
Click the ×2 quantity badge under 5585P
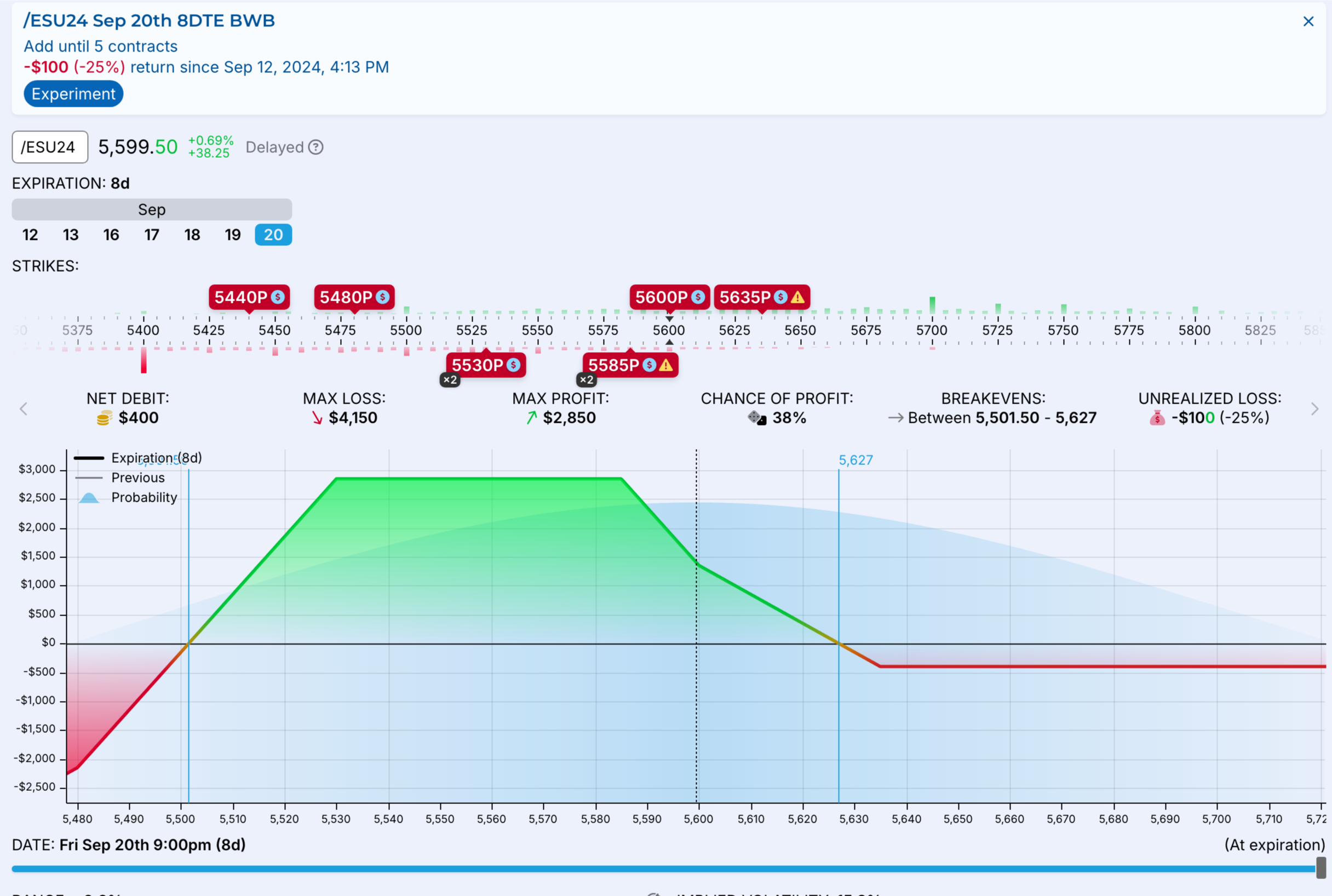coord(587,380)
